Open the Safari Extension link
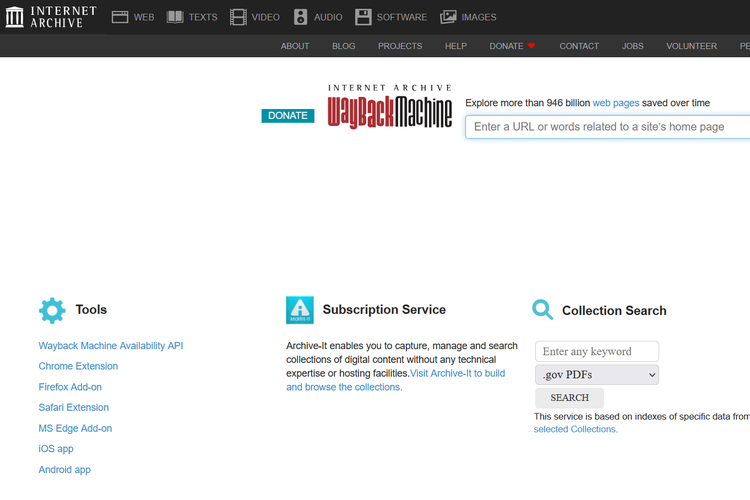The image size is (750, 500). coord(73,407)
